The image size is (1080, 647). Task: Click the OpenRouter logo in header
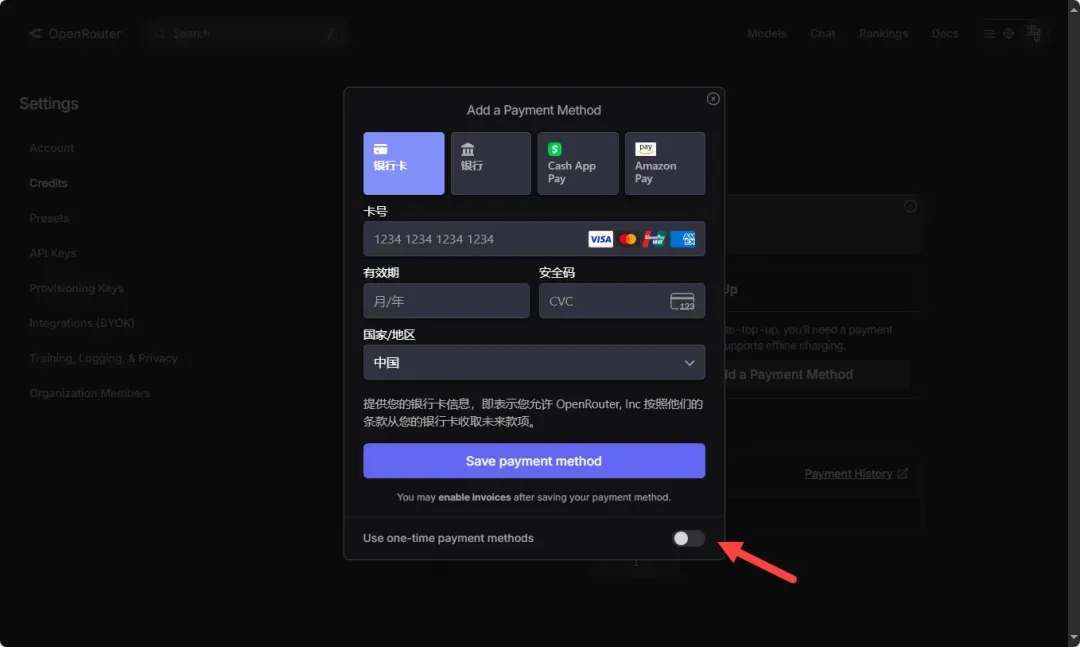coord(75,34)
